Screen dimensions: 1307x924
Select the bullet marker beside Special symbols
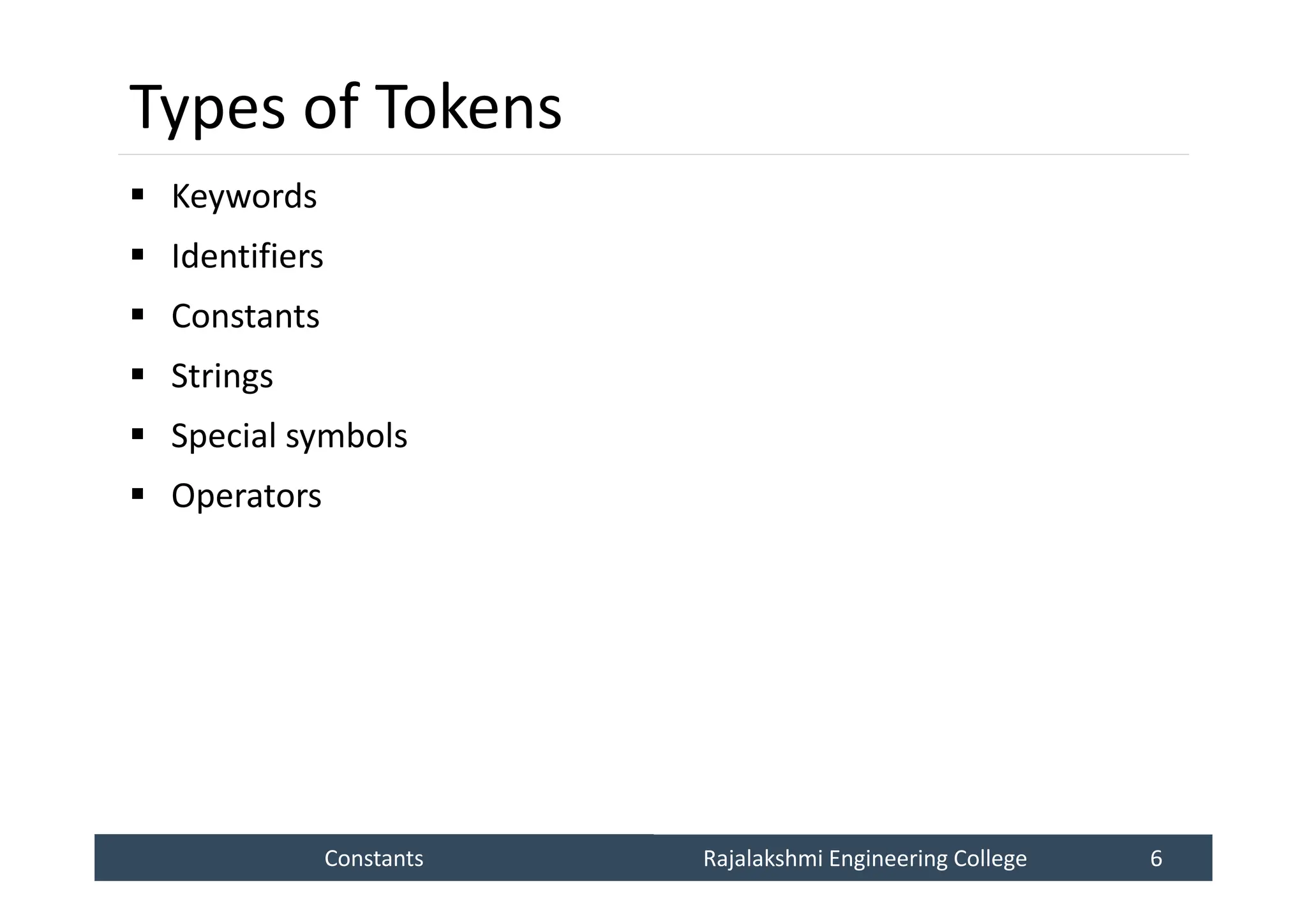point(137,434)
